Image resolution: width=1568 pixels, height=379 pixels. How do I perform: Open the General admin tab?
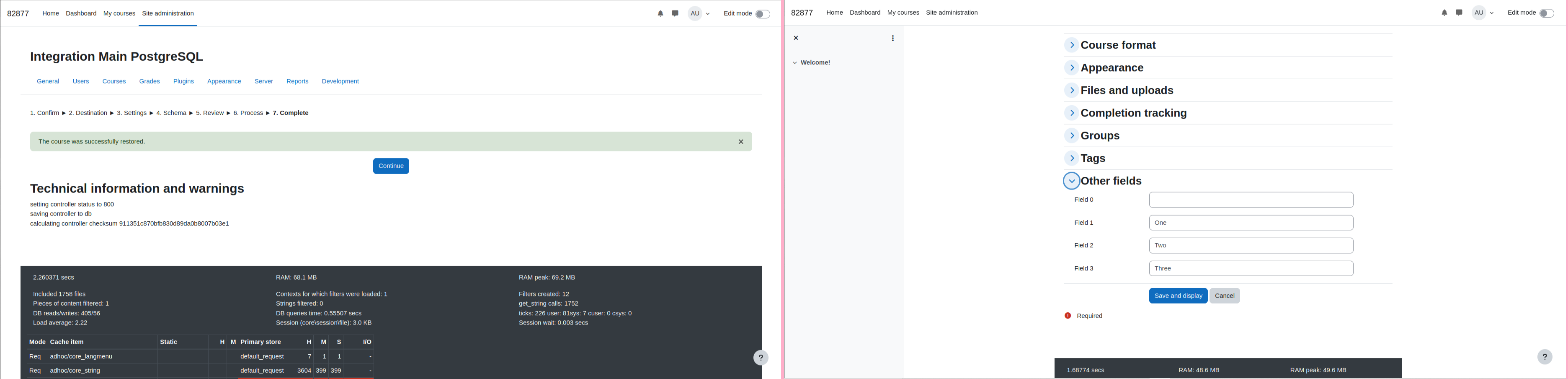pyautogui.click(x=48, y=82)
